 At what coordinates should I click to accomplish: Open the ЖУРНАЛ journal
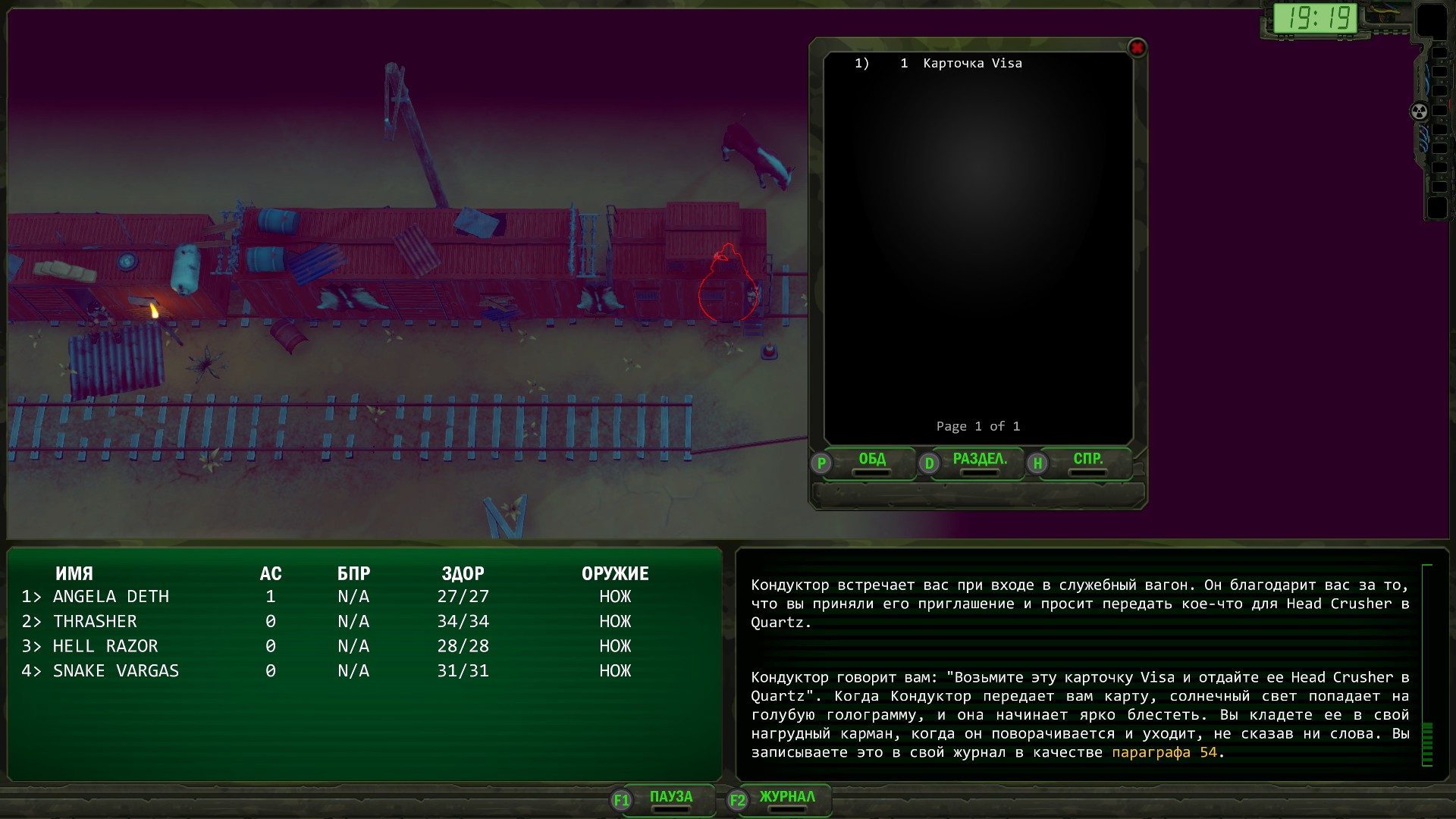pyautogui.click(x=787, y=797)
